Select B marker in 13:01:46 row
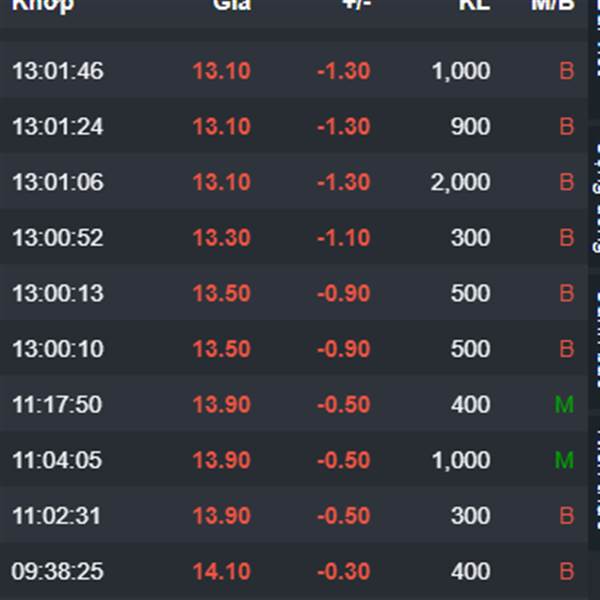Viewport: 600px width, 600px height. tap(567, 71)
